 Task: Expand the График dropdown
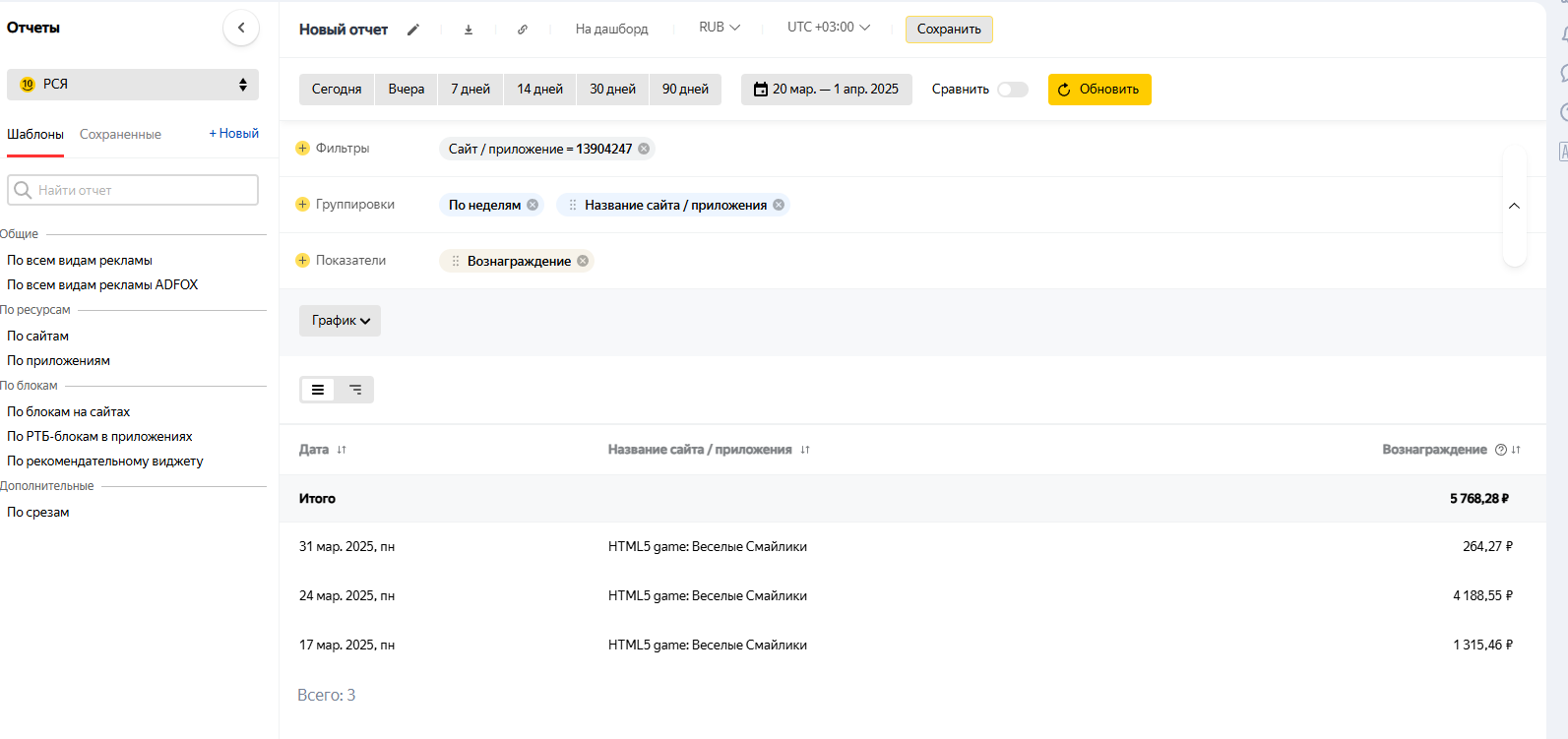(340, 321)
